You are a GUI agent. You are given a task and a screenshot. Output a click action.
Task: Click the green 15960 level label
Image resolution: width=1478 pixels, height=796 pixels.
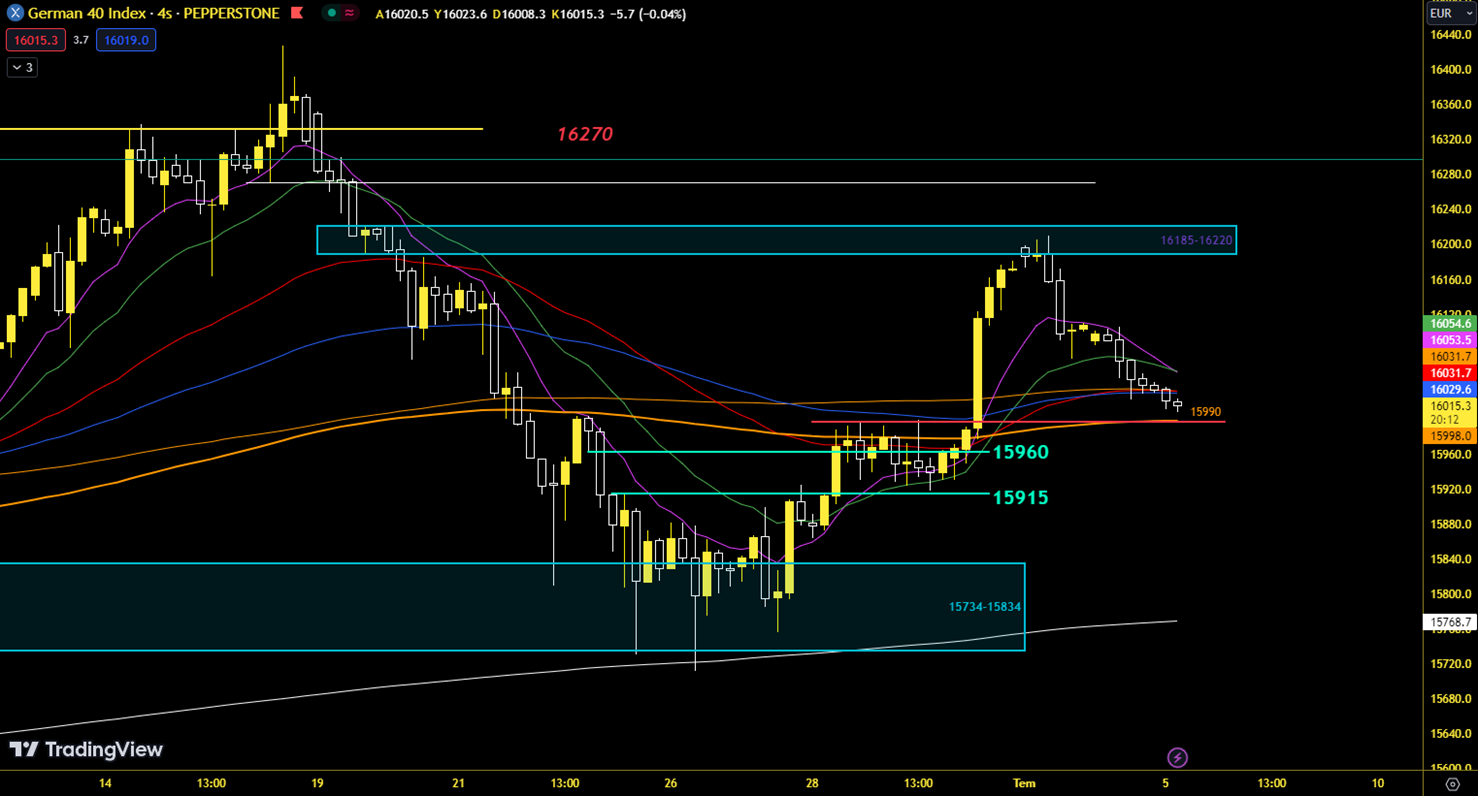click(1020, 452)
